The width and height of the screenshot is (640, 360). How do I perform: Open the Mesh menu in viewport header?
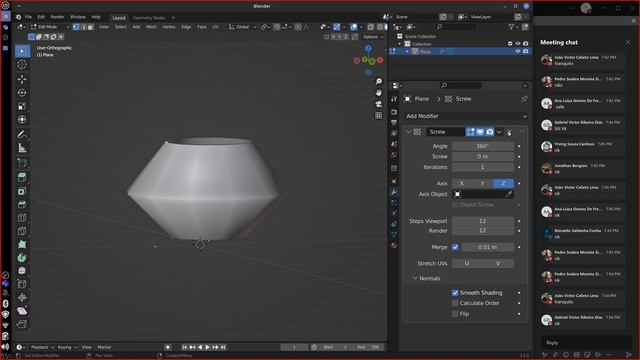click(151, 27)
